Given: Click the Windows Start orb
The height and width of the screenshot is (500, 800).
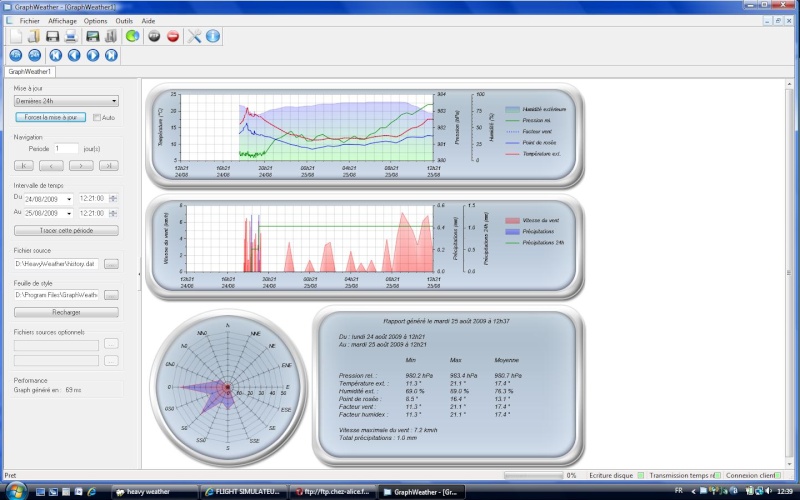Looking at the screenshot, I should pyautogui.click(x=16, y=491).
